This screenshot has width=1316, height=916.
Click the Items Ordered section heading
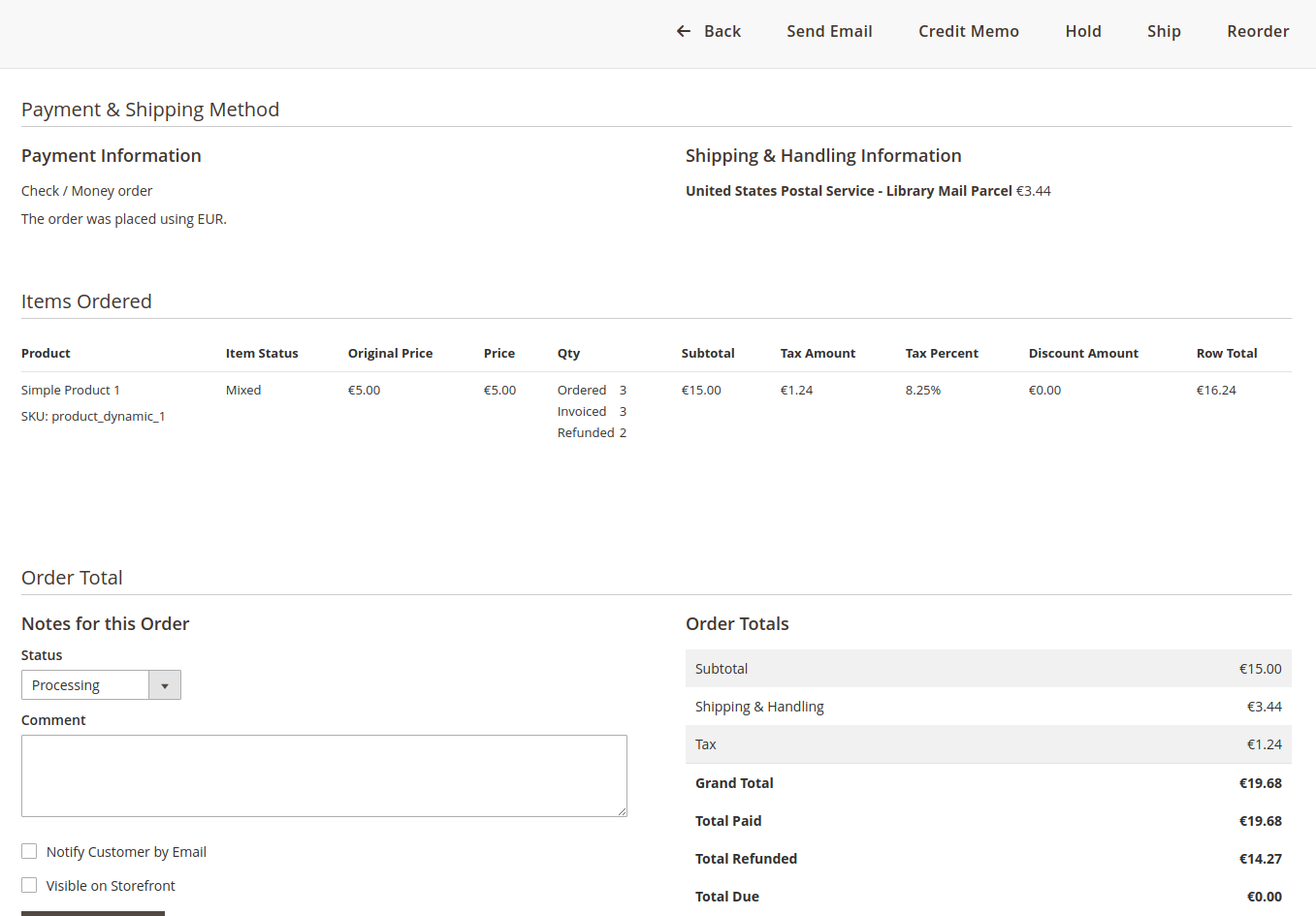pos(86,301)
